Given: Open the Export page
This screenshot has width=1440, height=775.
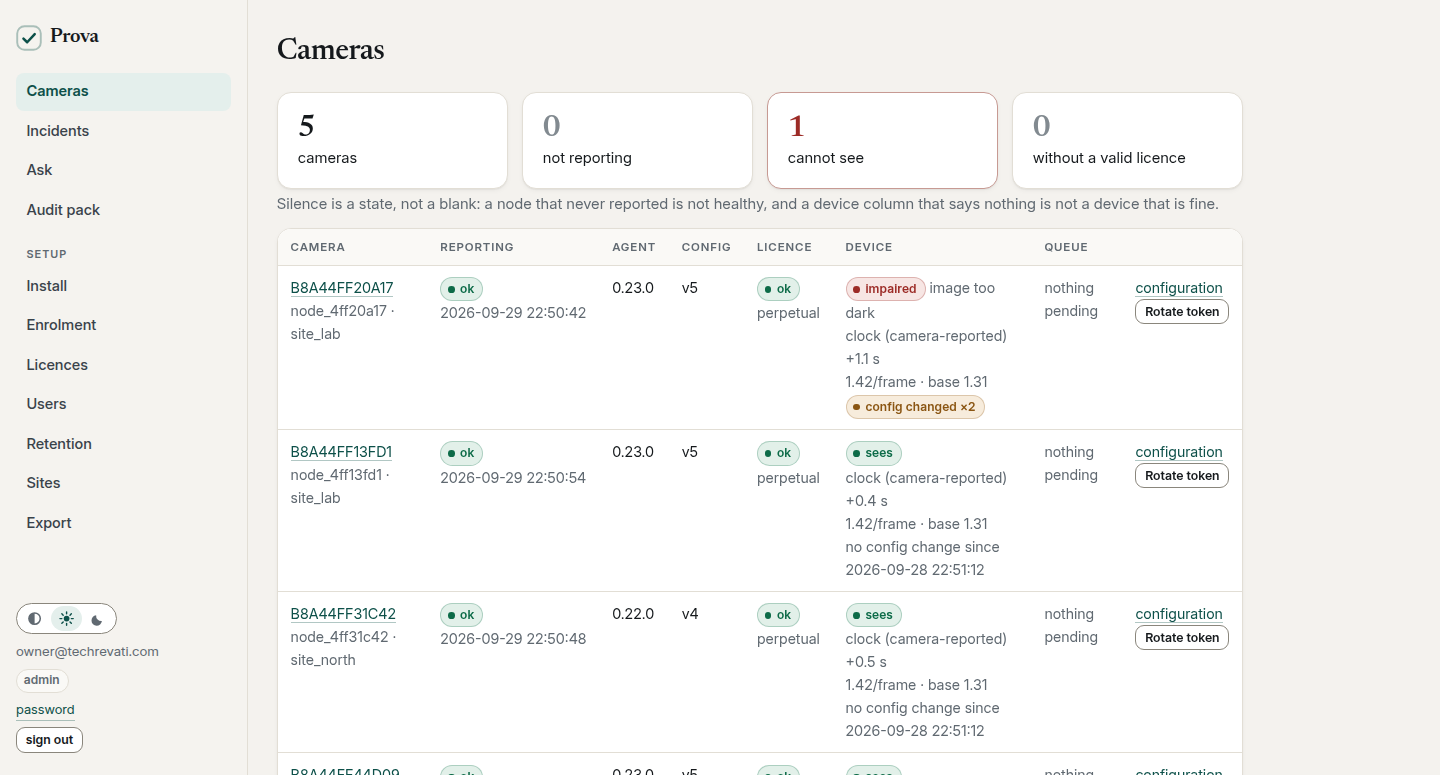Looking at the screenshot, I should 123,523.
